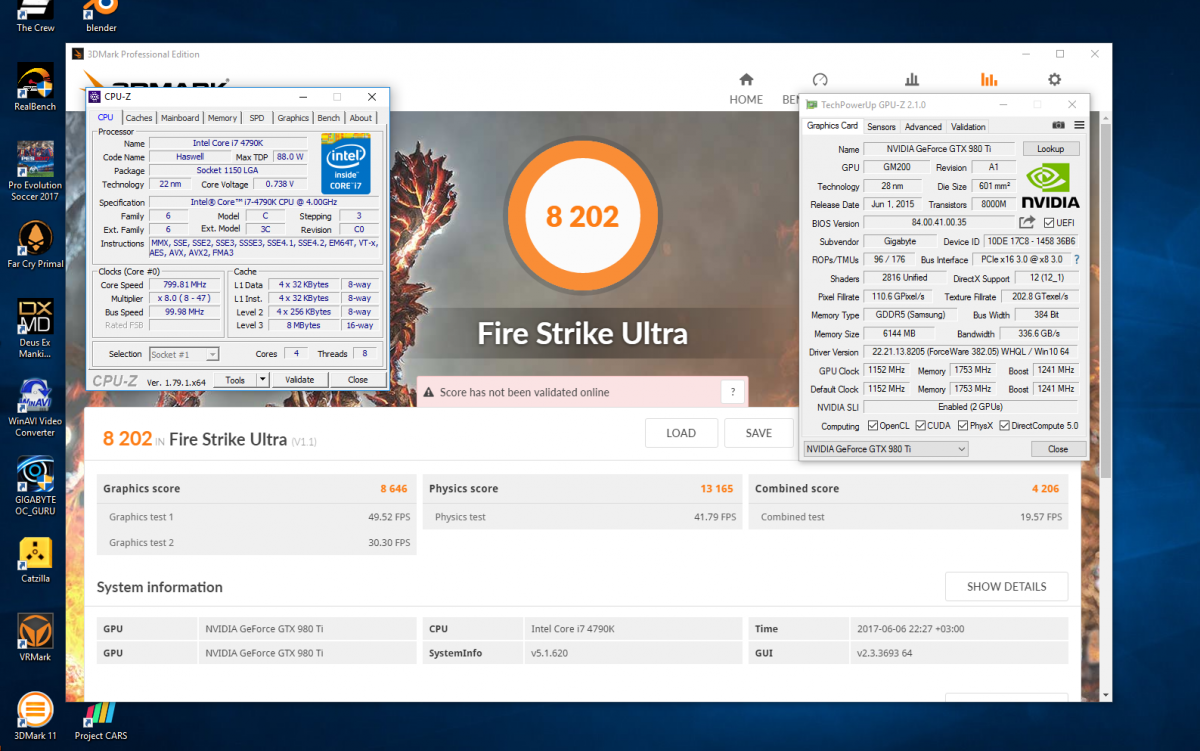The image size is (1200, 751).
Task: Click the Lookup button in GPU-Z
Action: (1050, 149)
